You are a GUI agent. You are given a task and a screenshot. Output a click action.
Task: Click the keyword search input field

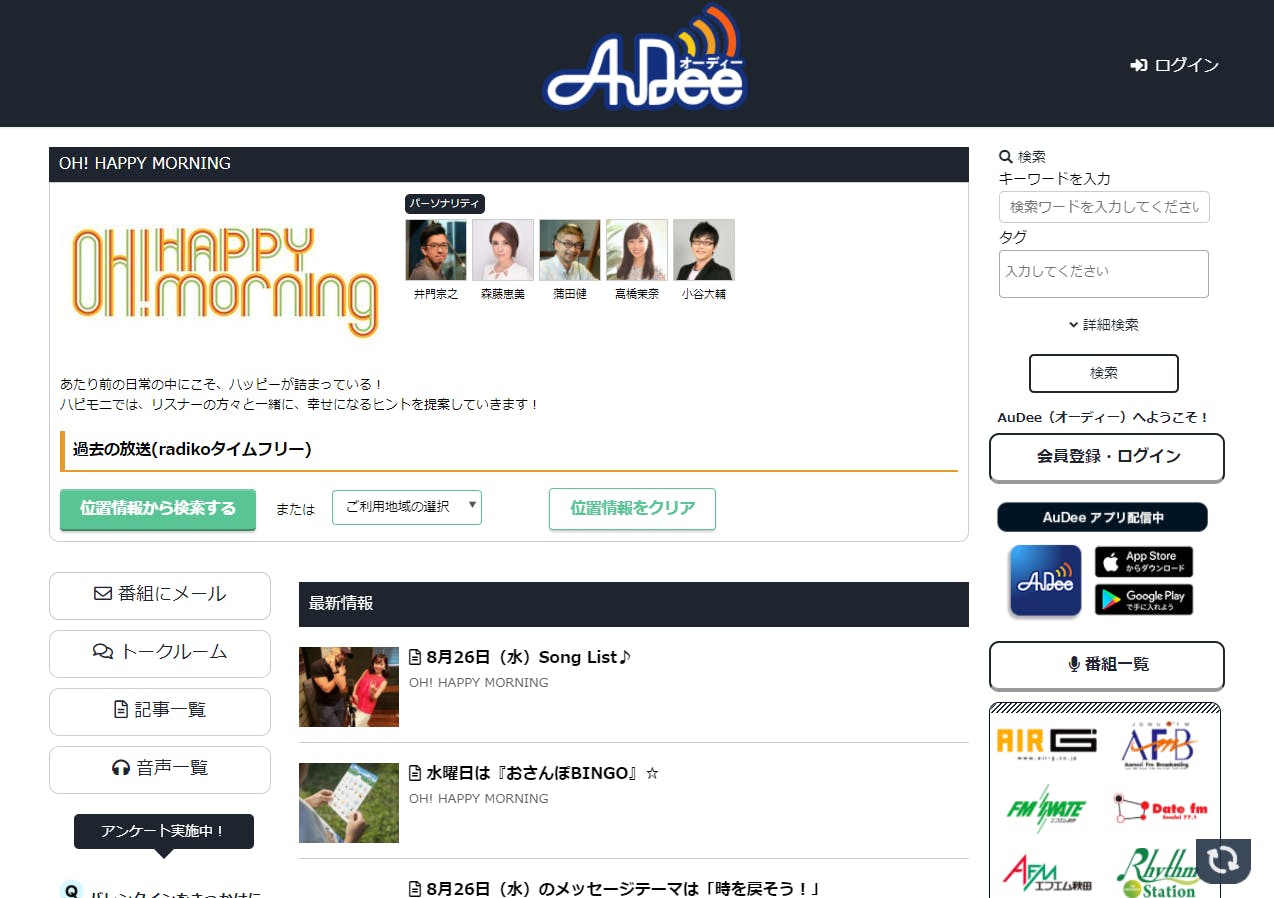click(x=1104, y=207)
